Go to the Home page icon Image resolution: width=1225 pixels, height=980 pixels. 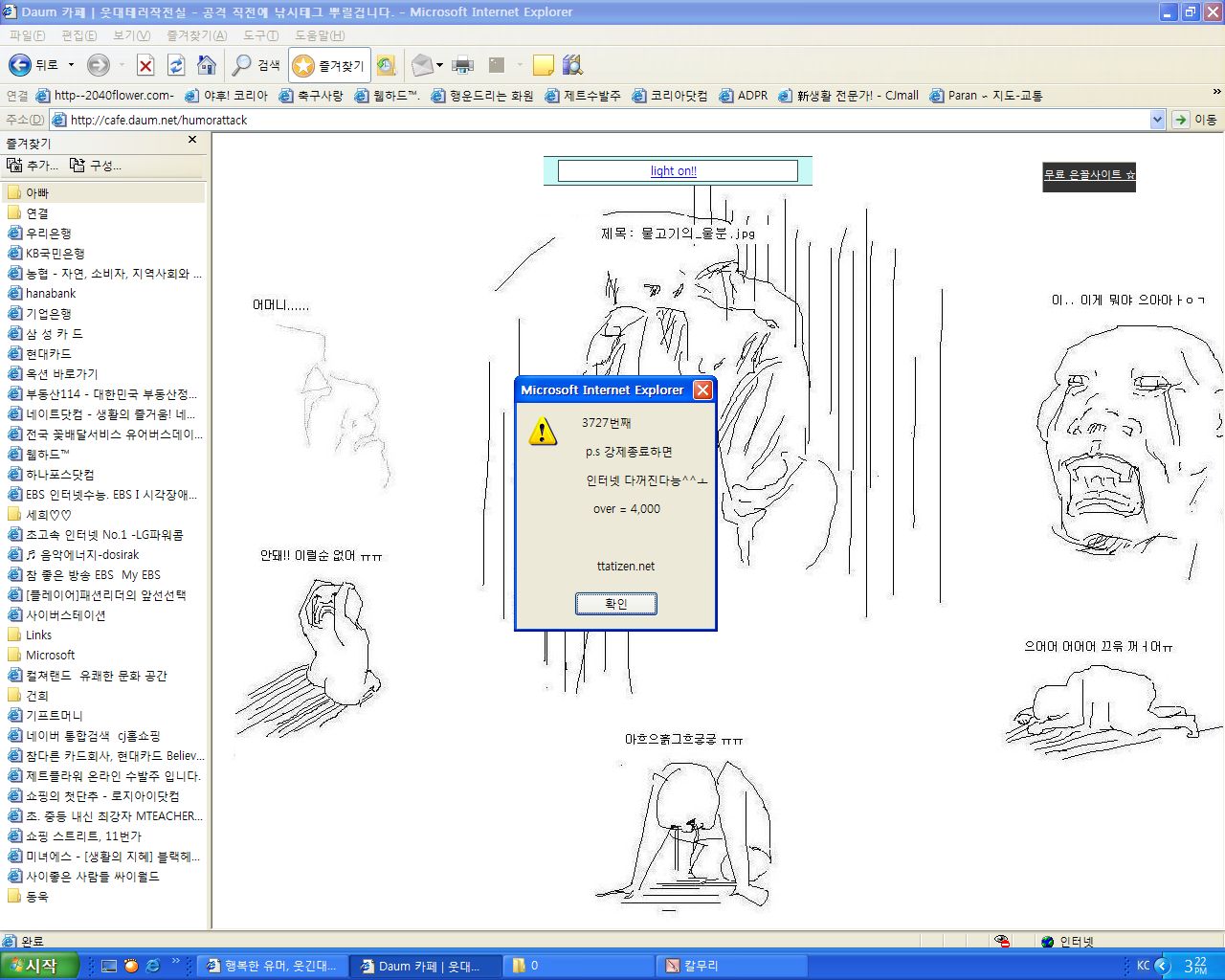pos(206,65)
